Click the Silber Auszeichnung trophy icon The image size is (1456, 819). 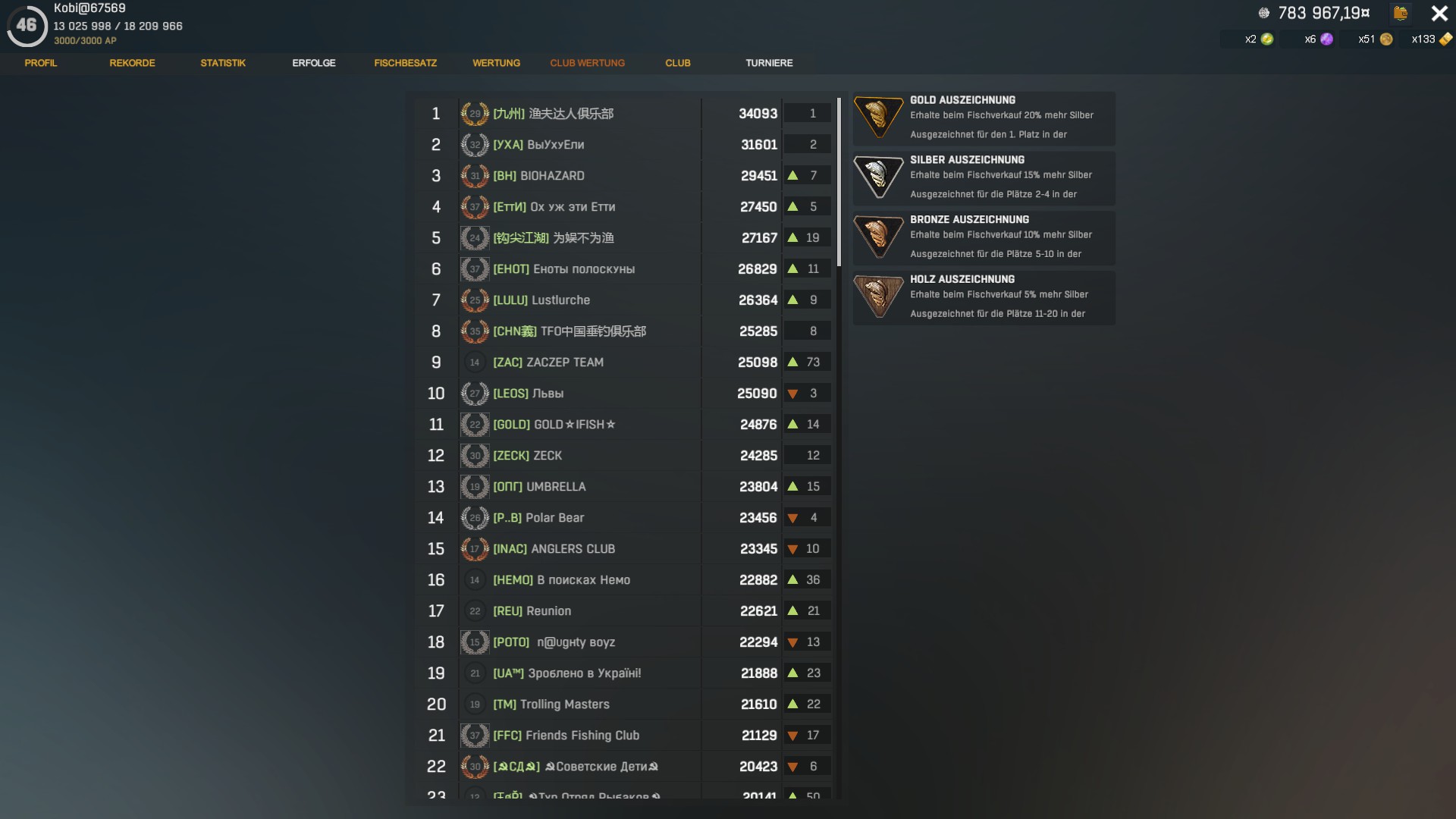coord(879,178)
